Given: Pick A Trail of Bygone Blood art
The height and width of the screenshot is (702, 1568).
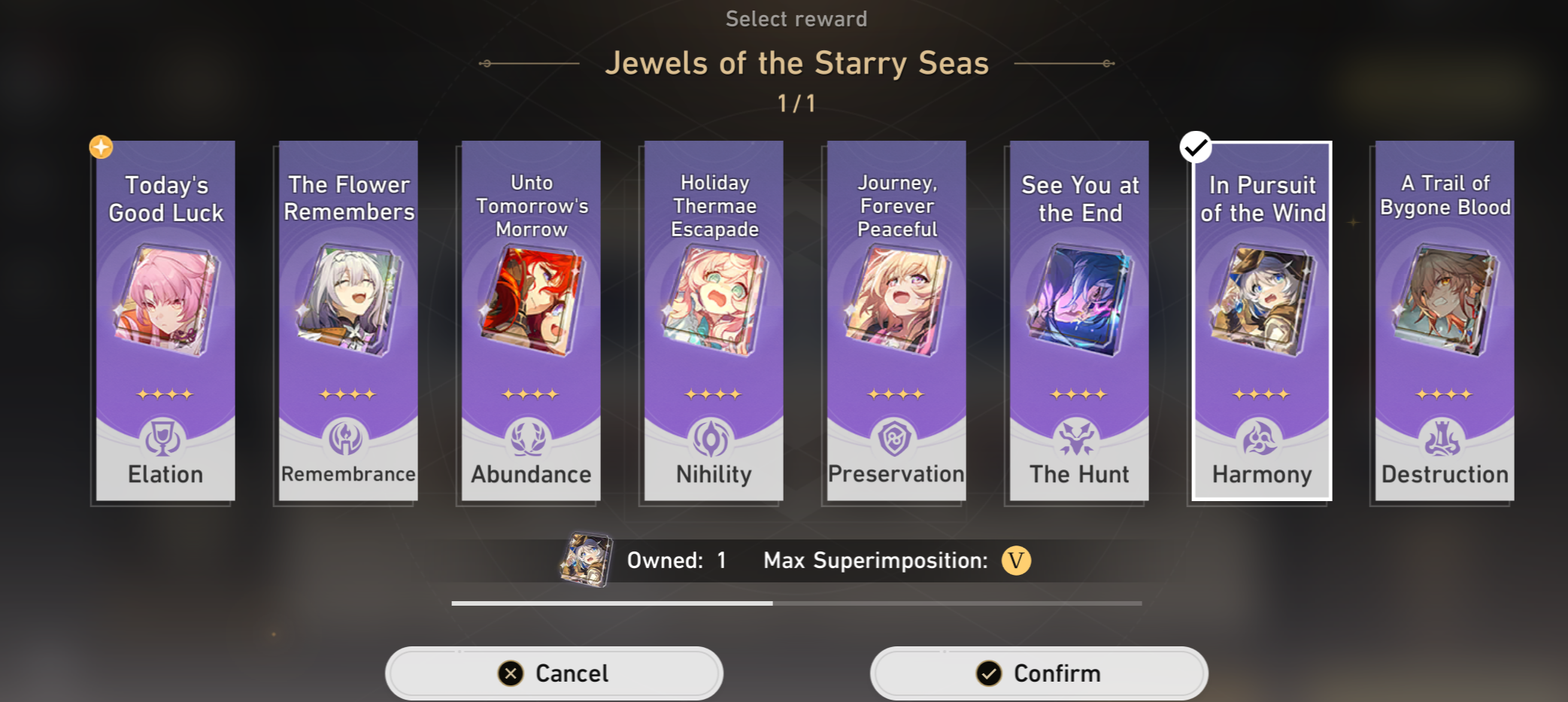Looking at the screenshot, I should [1445, 301].
